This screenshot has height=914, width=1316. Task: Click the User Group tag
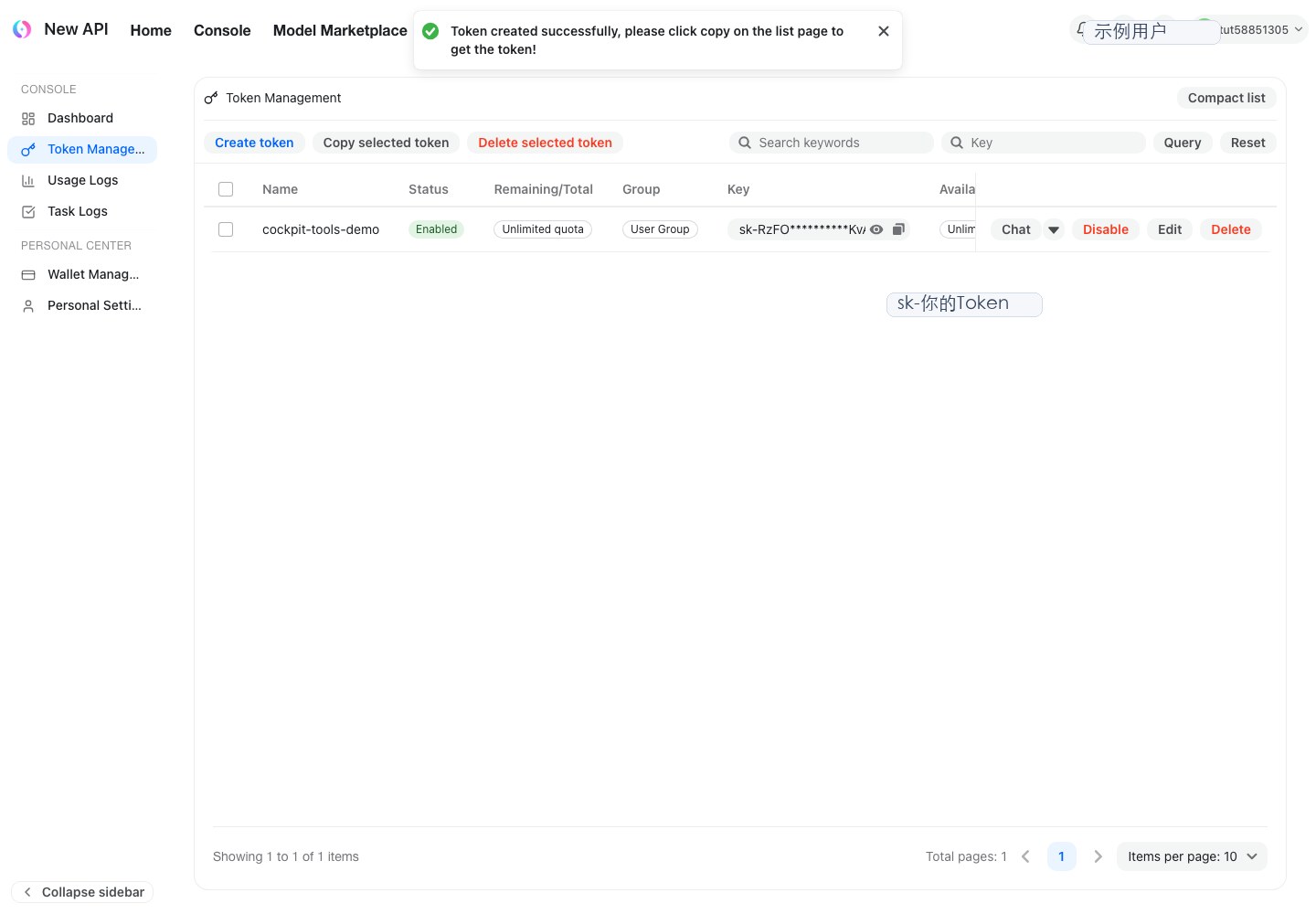pyautogui.click(x=660, y=229)
